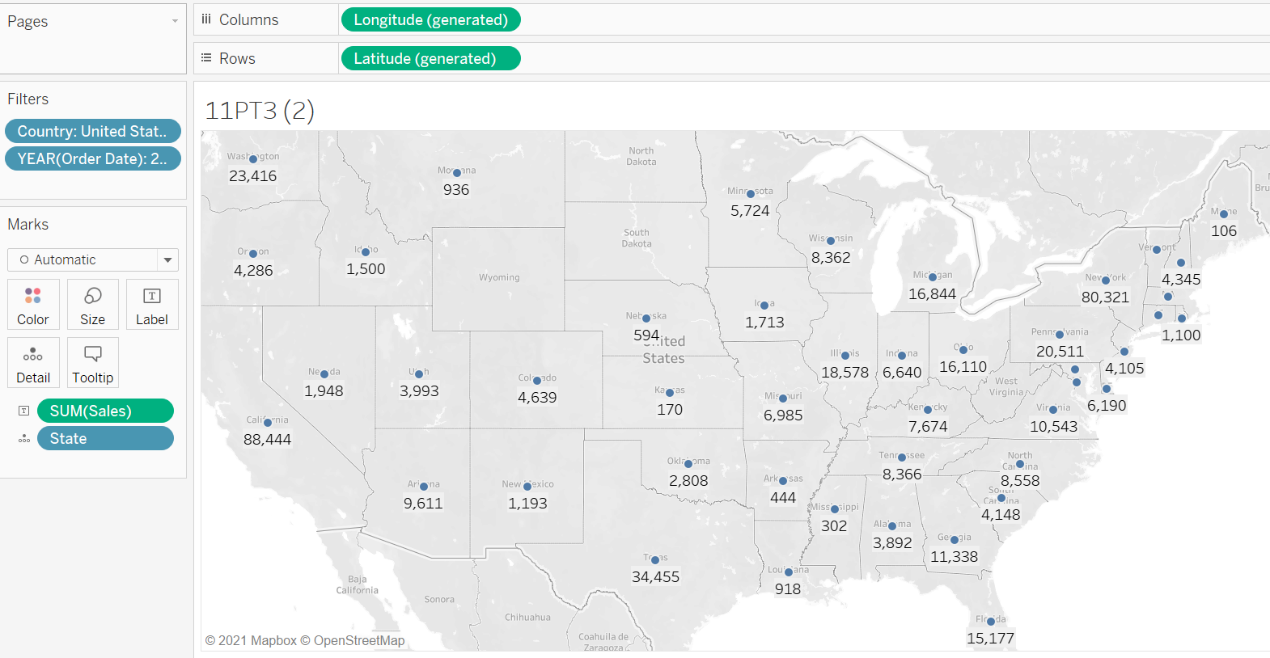This screenshot has width=1270, height=658.
Task: Click the Rows shelf icon
Action: [x=206, y=58]
